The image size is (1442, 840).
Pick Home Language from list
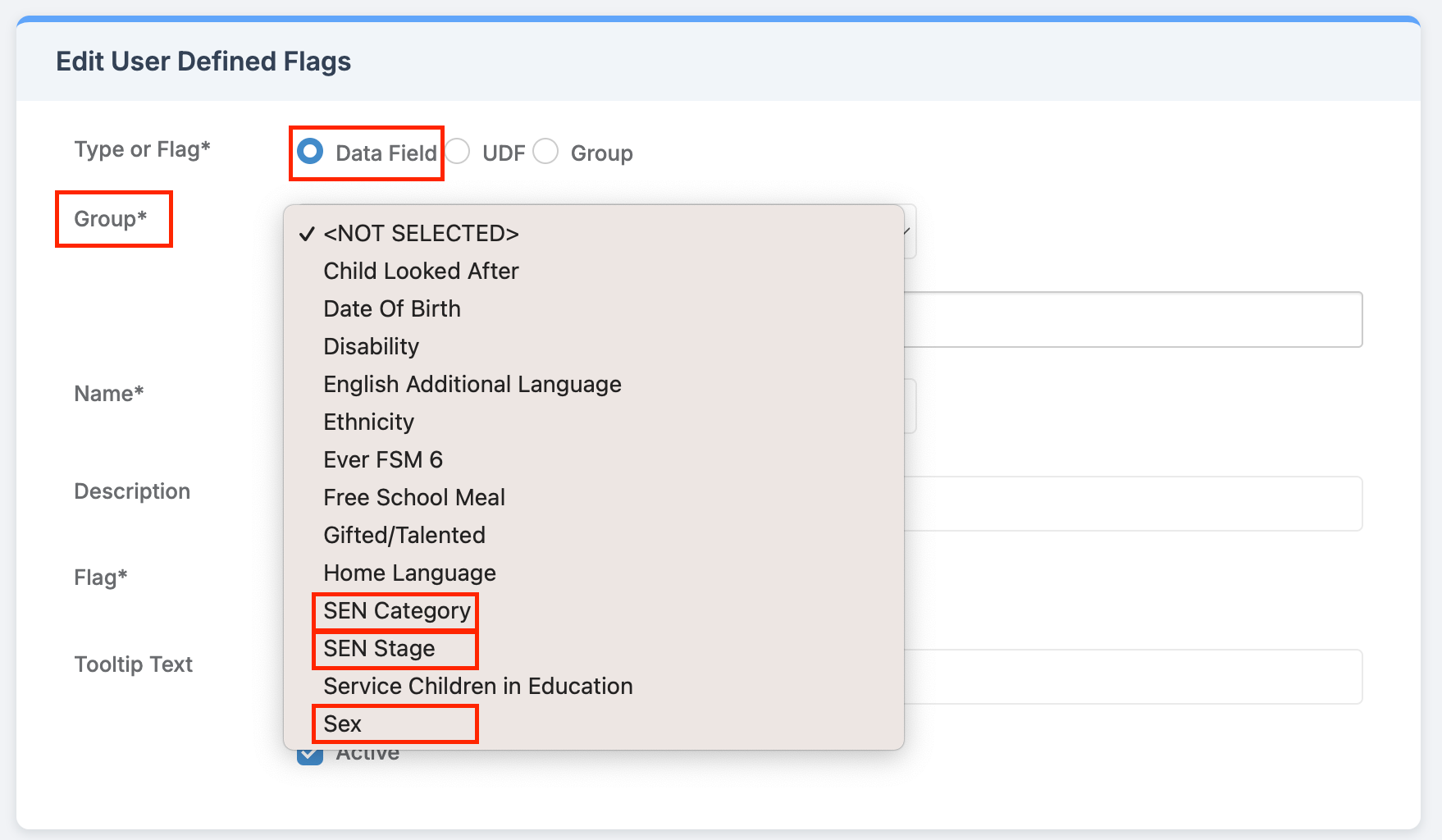tap(594, 573)
